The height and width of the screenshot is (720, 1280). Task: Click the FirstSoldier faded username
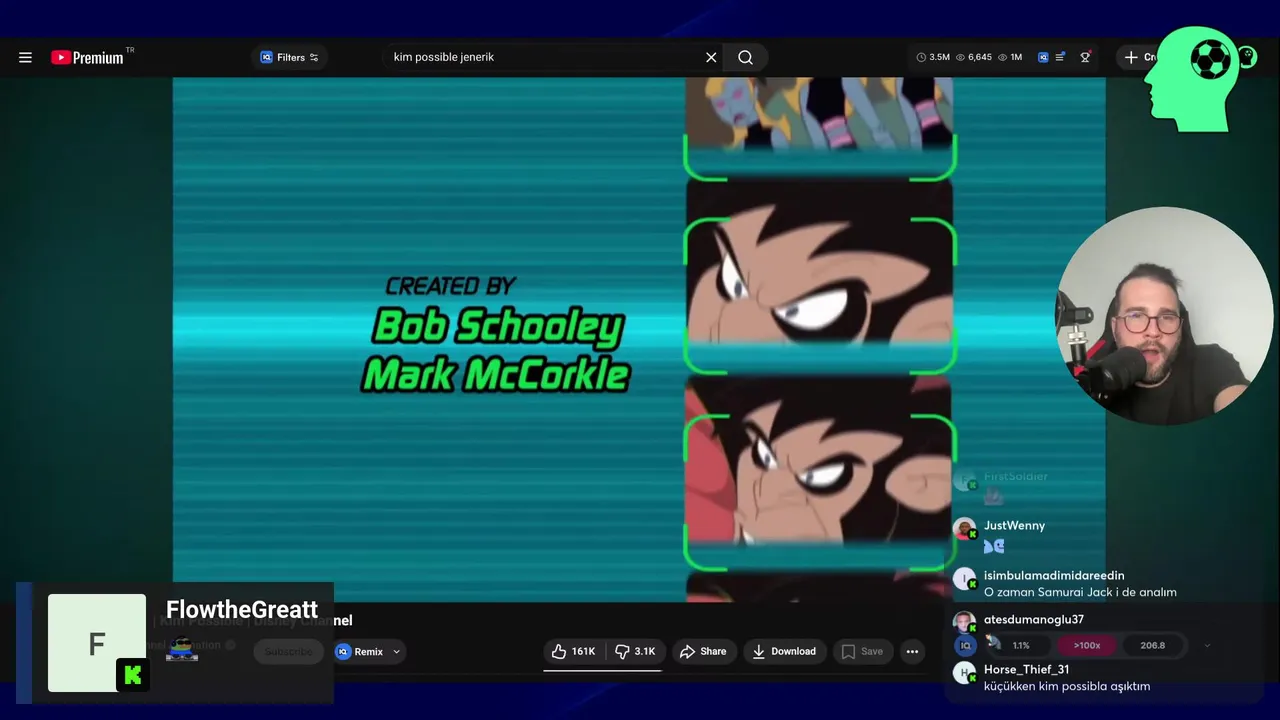pos(1015,476)
